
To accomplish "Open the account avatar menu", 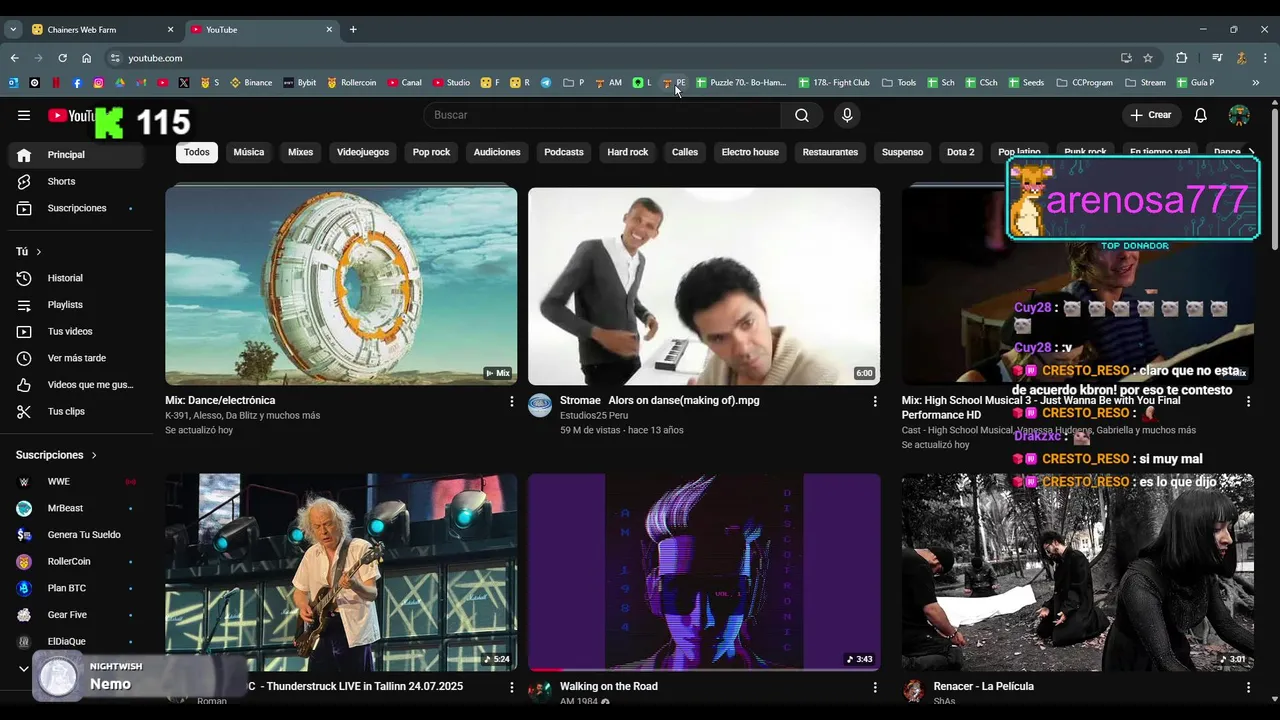I will coord(1239,115).
